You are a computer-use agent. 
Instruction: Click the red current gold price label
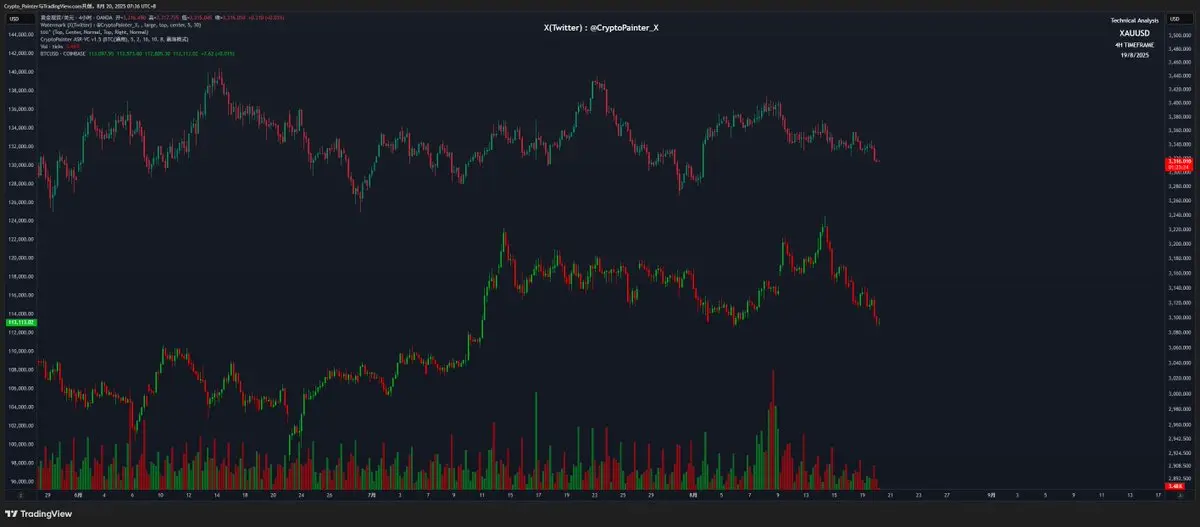coord(1179,165)
